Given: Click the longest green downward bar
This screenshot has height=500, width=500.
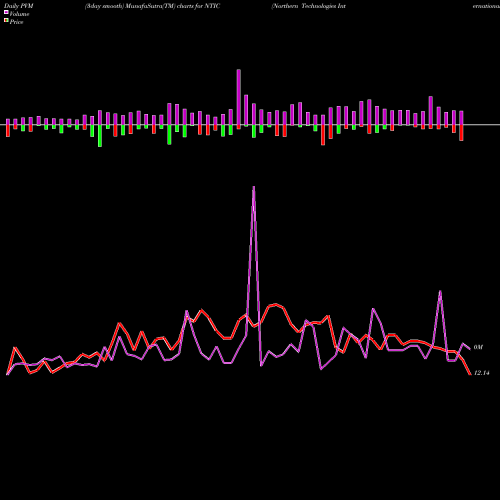Looking at the screenshot, I should point(100,136).
